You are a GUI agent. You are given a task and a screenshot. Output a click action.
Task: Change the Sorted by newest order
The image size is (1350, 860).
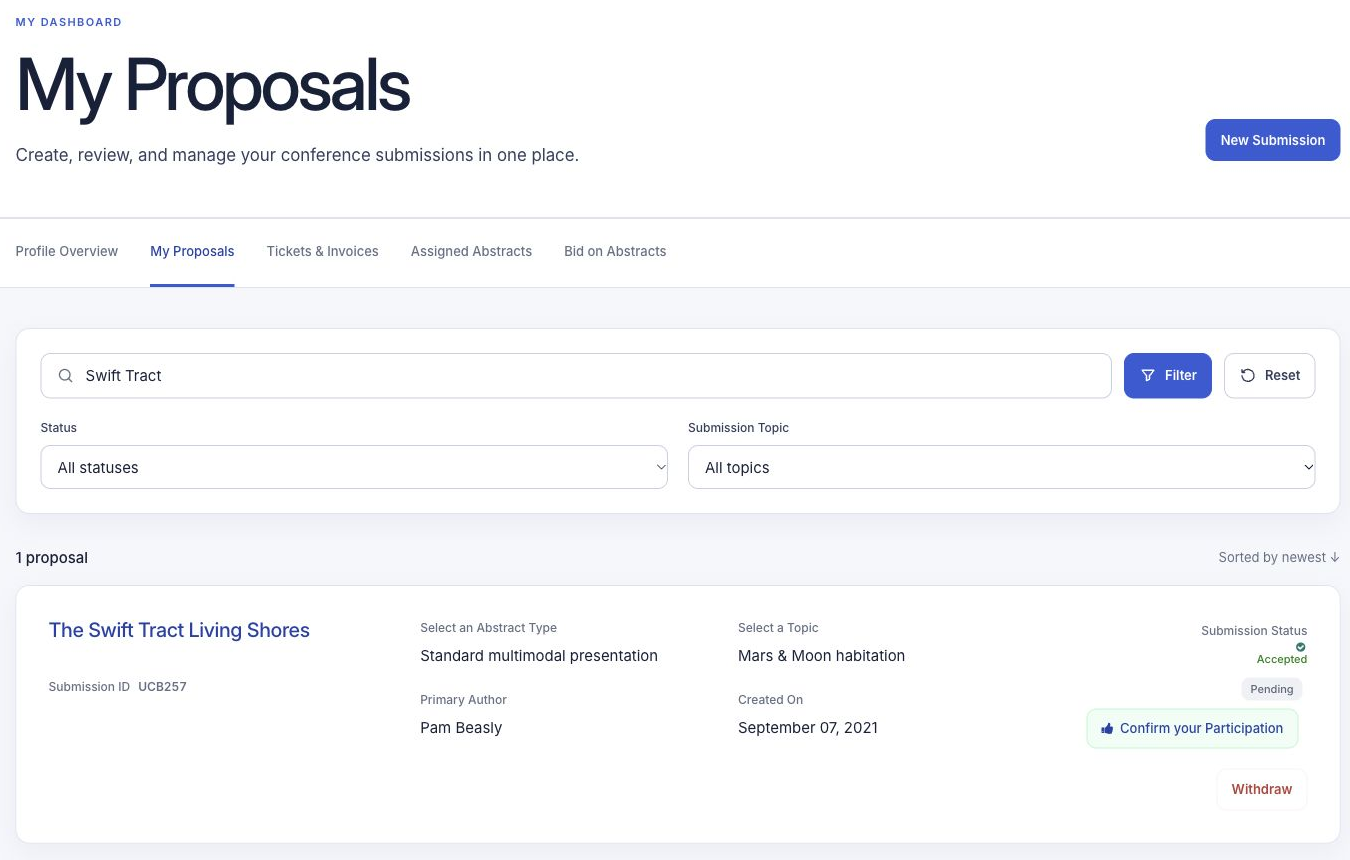pos(1278,558)
